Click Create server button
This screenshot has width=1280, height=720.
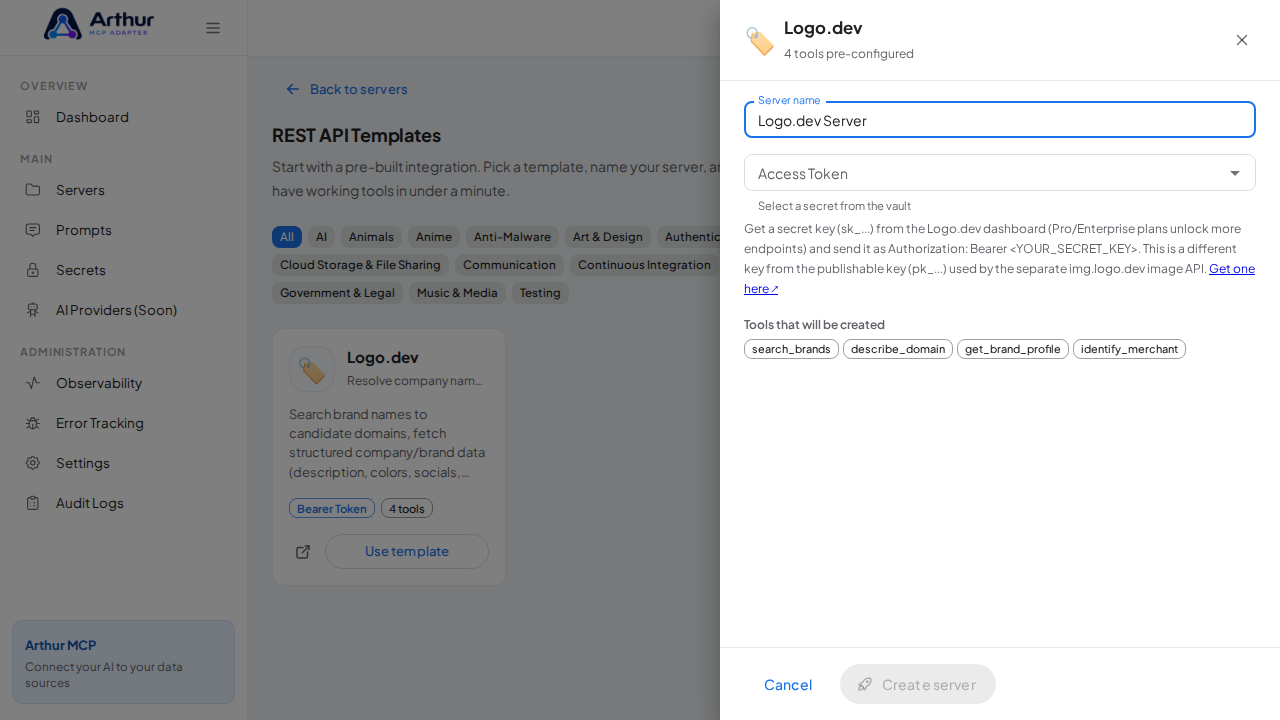coord(918,684)
